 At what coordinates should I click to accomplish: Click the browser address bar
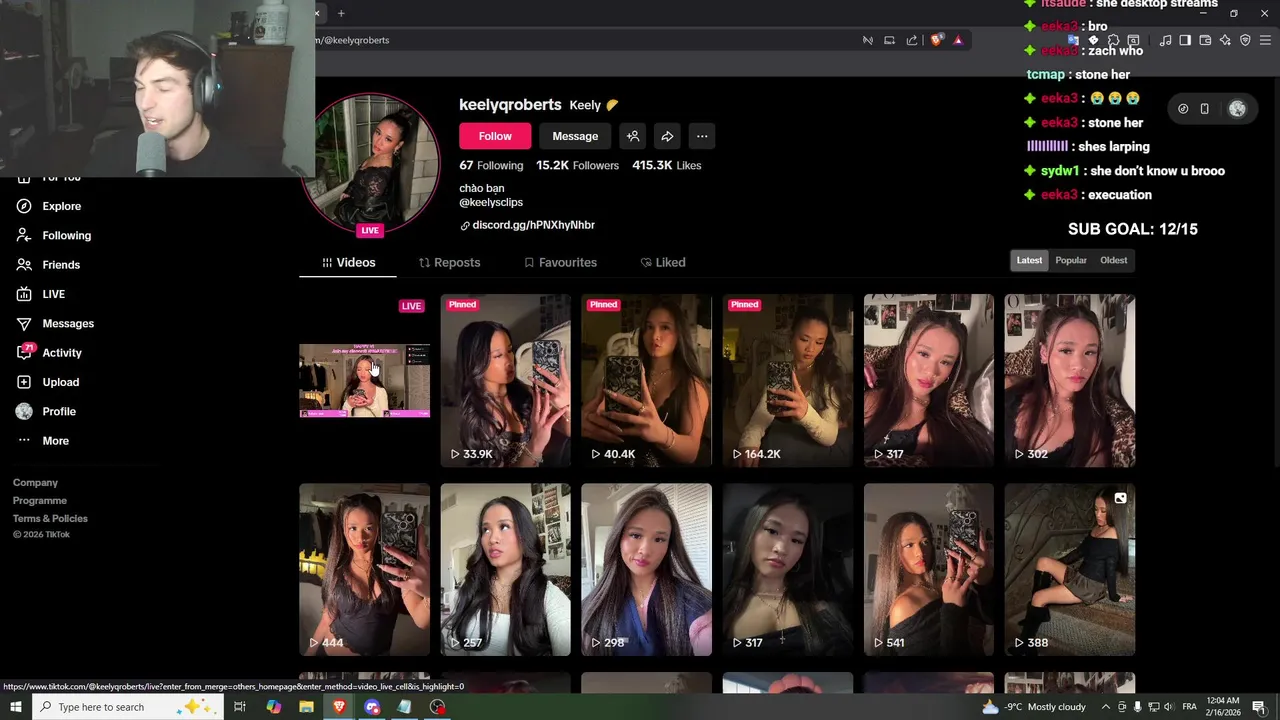pos(580,40)
